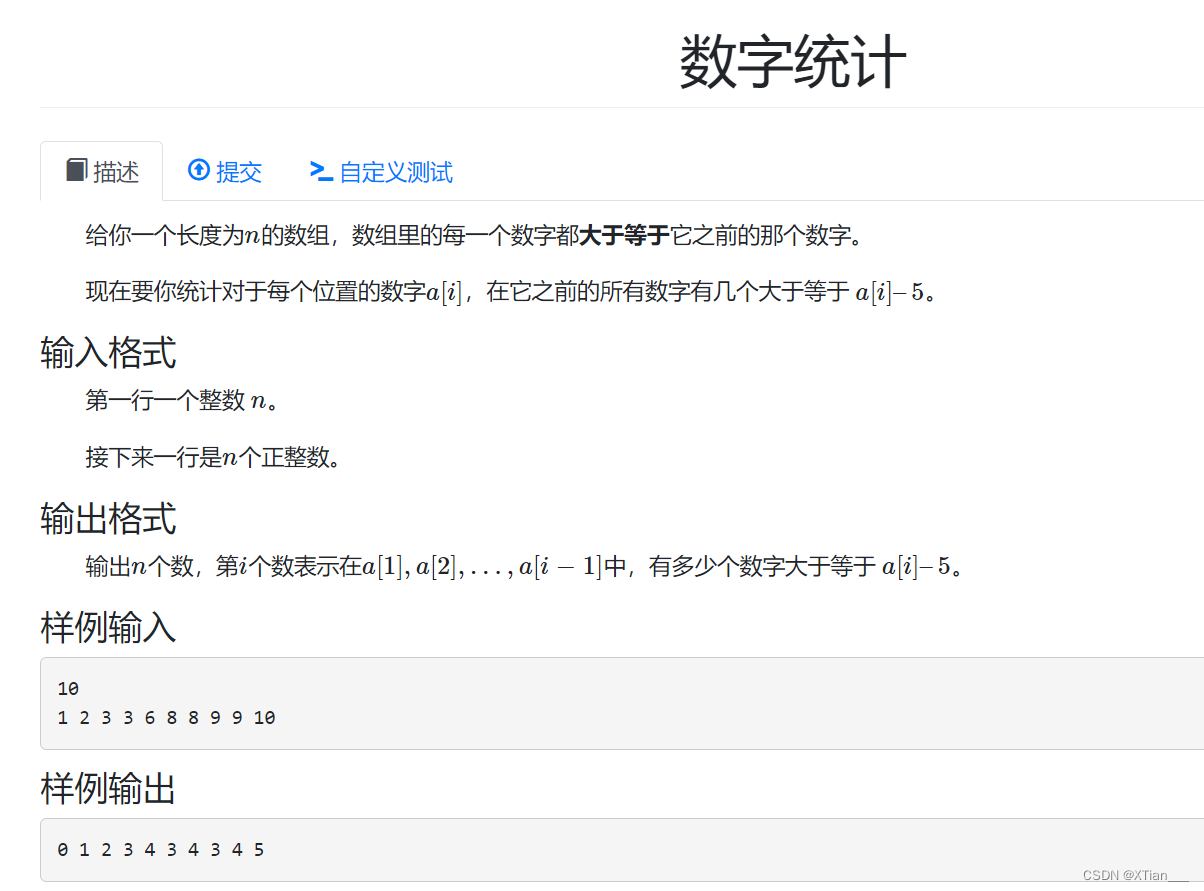Click the 输入格式 heading

(x=108, y=352)
